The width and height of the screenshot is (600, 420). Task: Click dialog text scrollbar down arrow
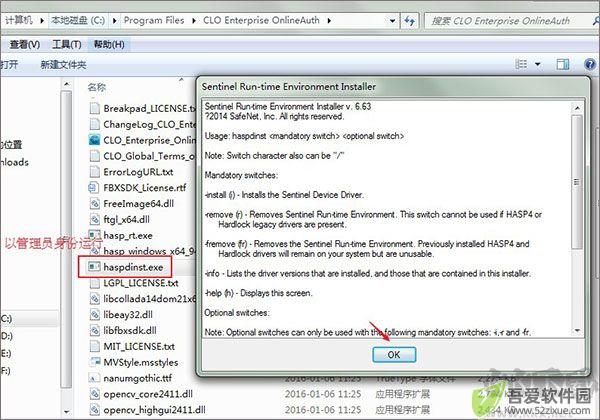coord(577,330)
